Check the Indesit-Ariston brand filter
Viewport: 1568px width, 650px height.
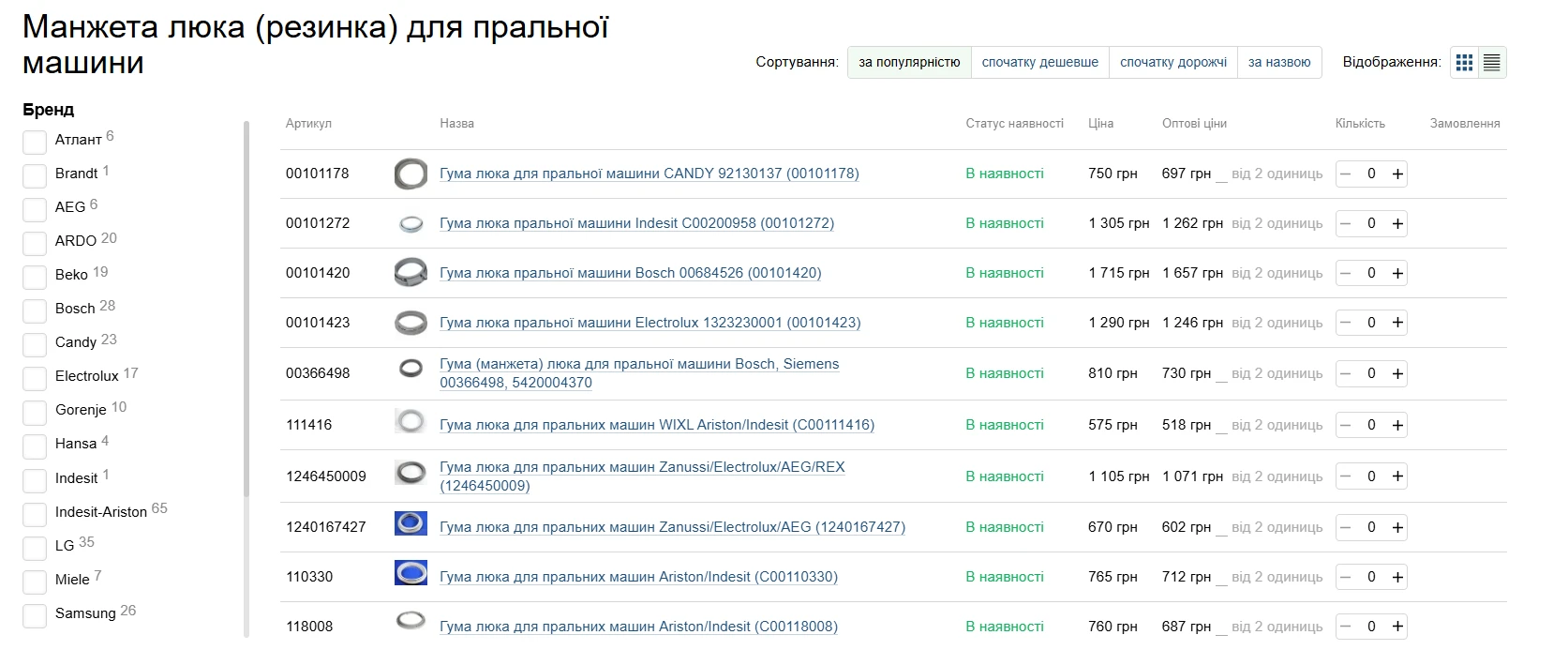[35, 514]
